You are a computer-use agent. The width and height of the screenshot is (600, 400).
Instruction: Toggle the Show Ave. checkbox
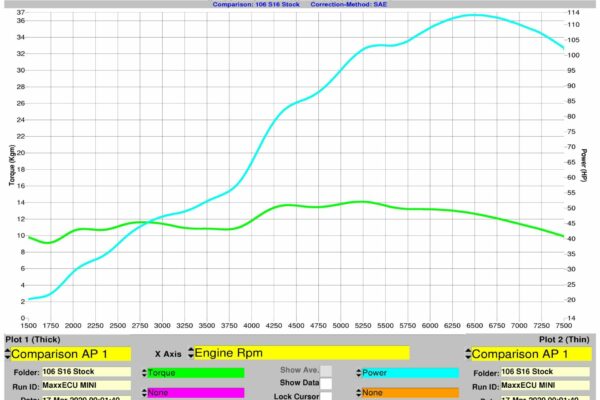pos(326,371)
